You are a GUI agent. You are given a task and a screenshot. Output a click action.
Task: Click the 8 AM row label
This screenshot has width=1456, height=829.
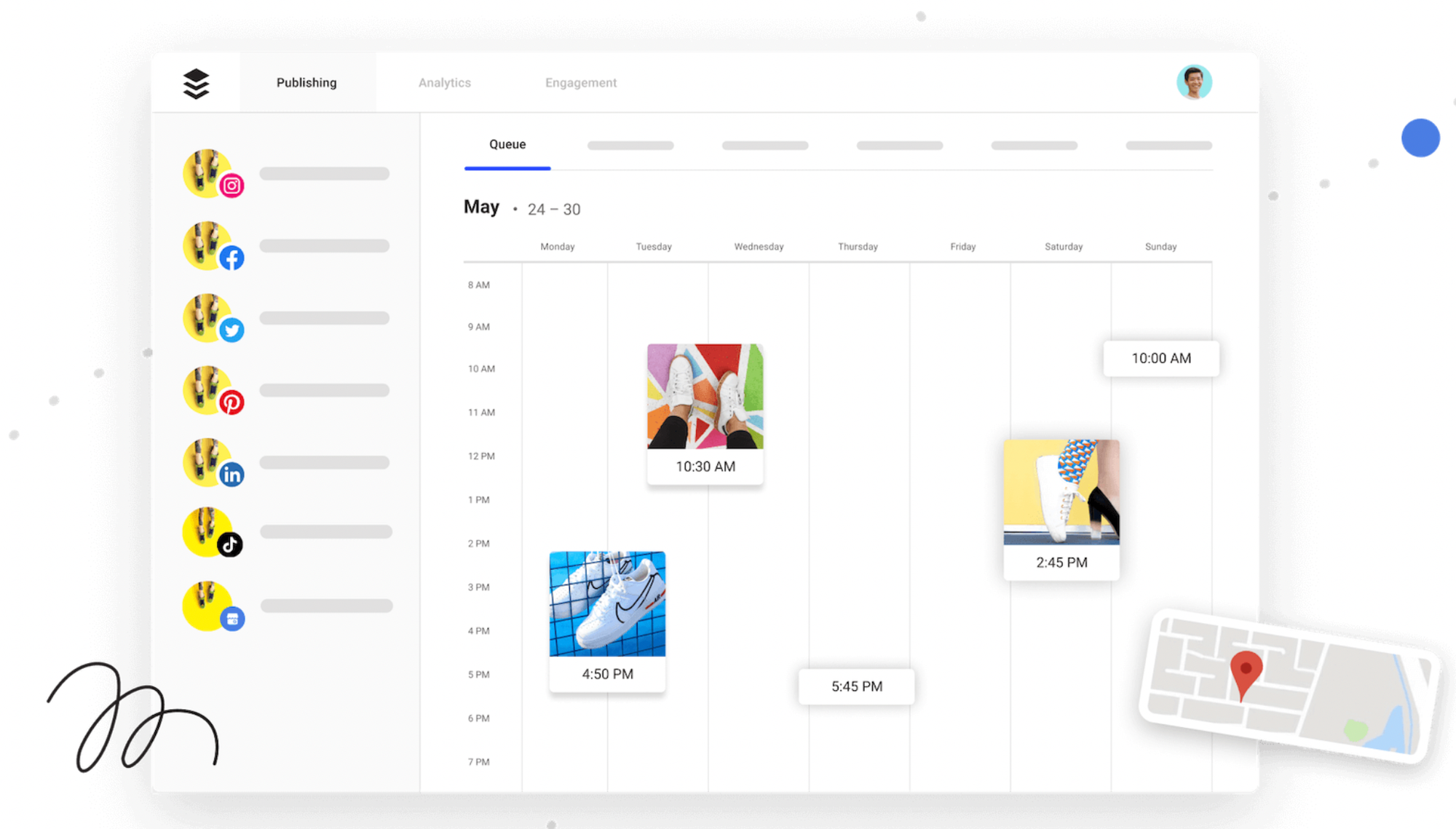coord(479,285)
